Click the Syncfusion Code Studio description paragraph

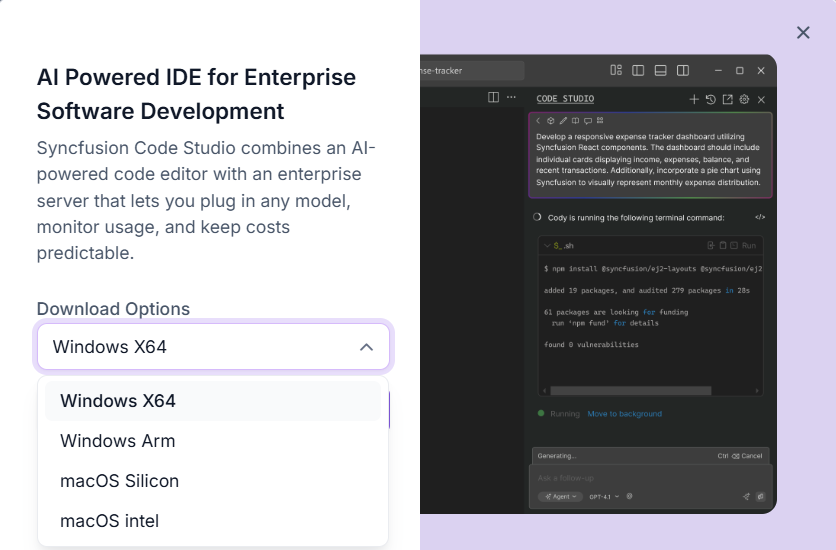click(x=206, y=200)
